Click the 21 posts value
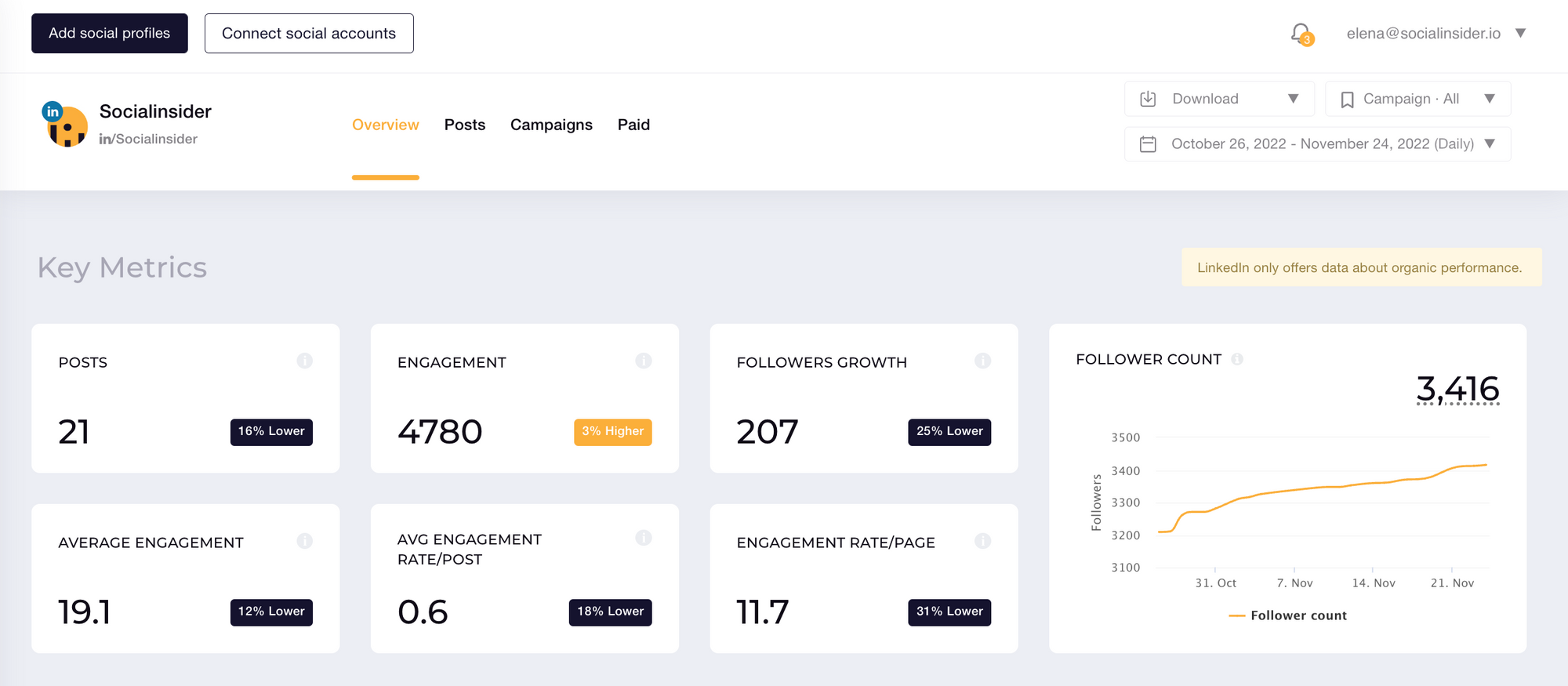This screenshot has height=686, width=1568. 74,432
